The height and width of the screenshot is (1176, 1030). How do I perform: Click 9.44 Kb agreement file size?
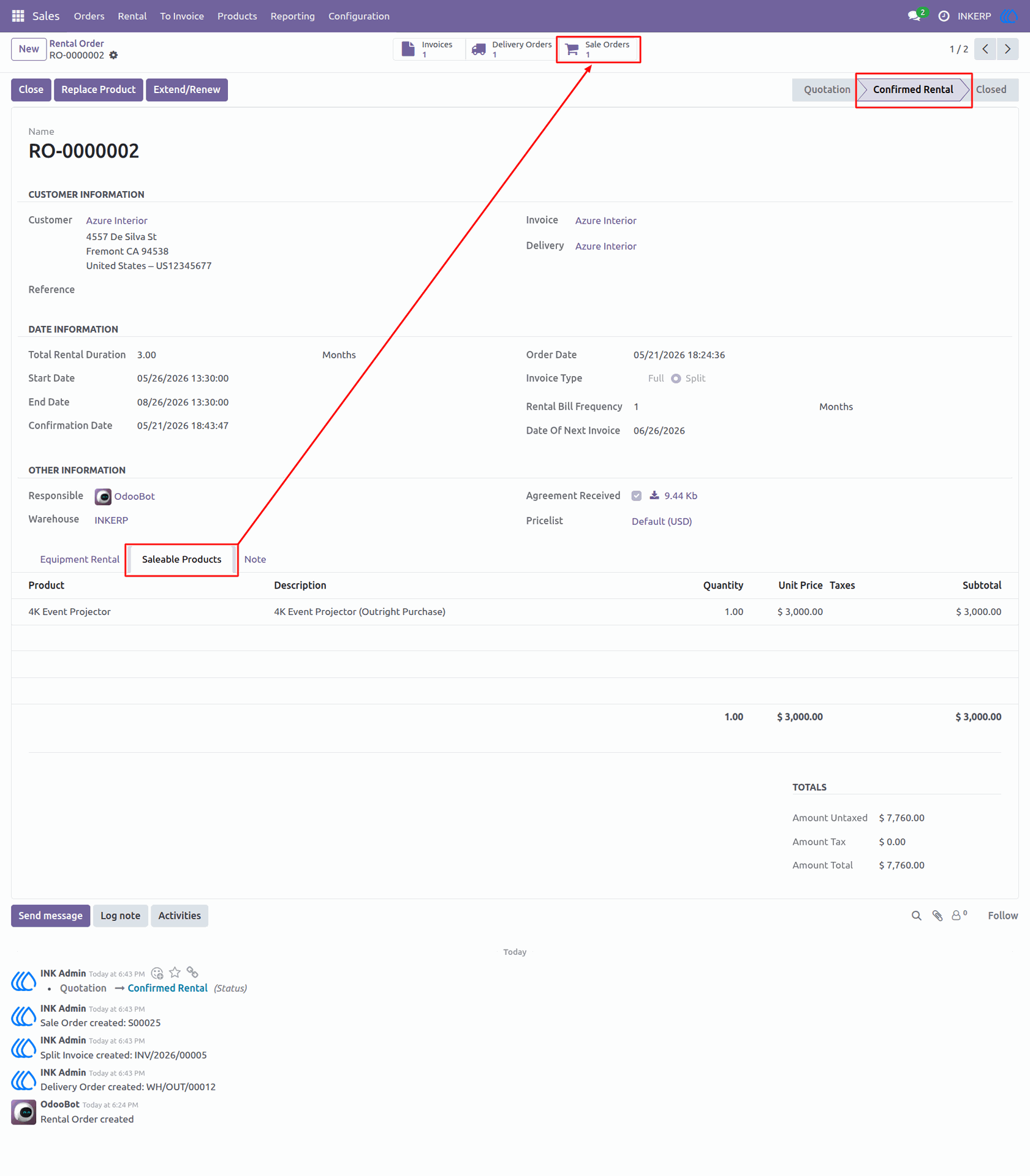tap(681, 496)
